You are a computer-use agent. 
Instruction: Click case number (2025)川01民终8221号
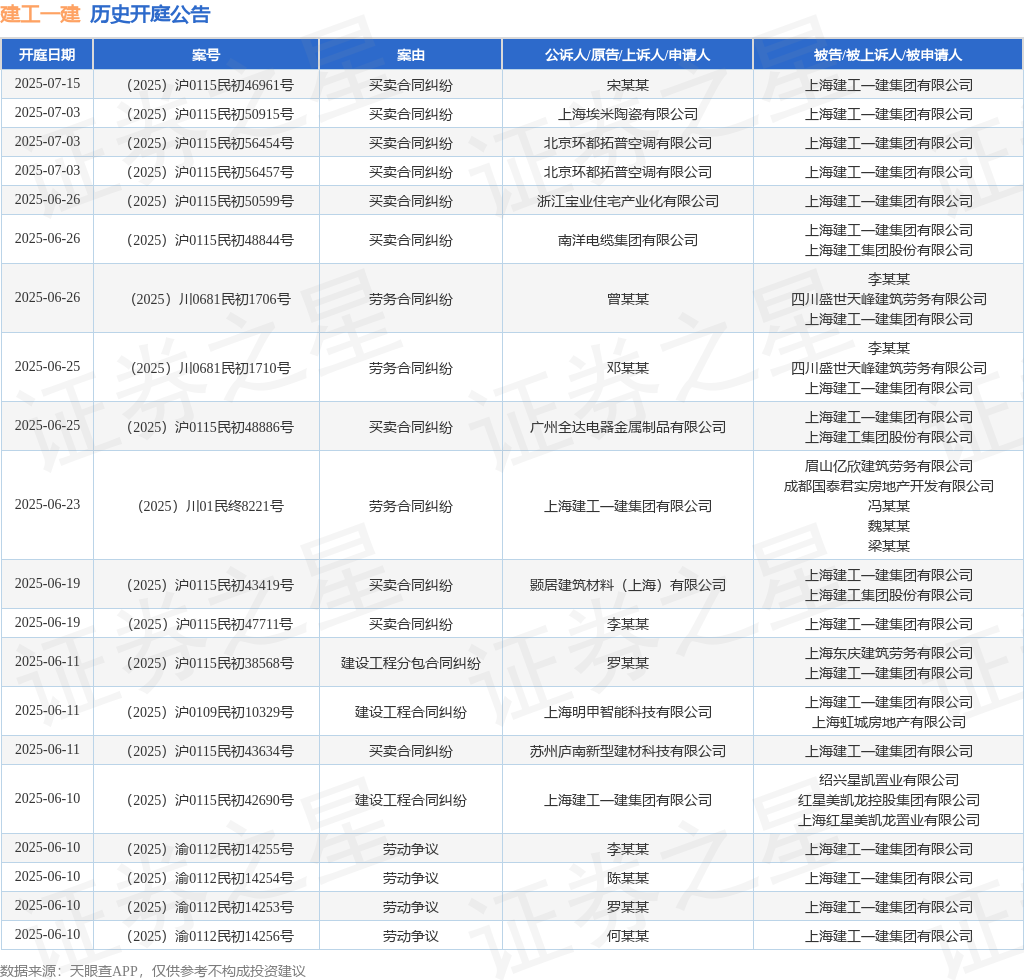[x=210, y=506]
